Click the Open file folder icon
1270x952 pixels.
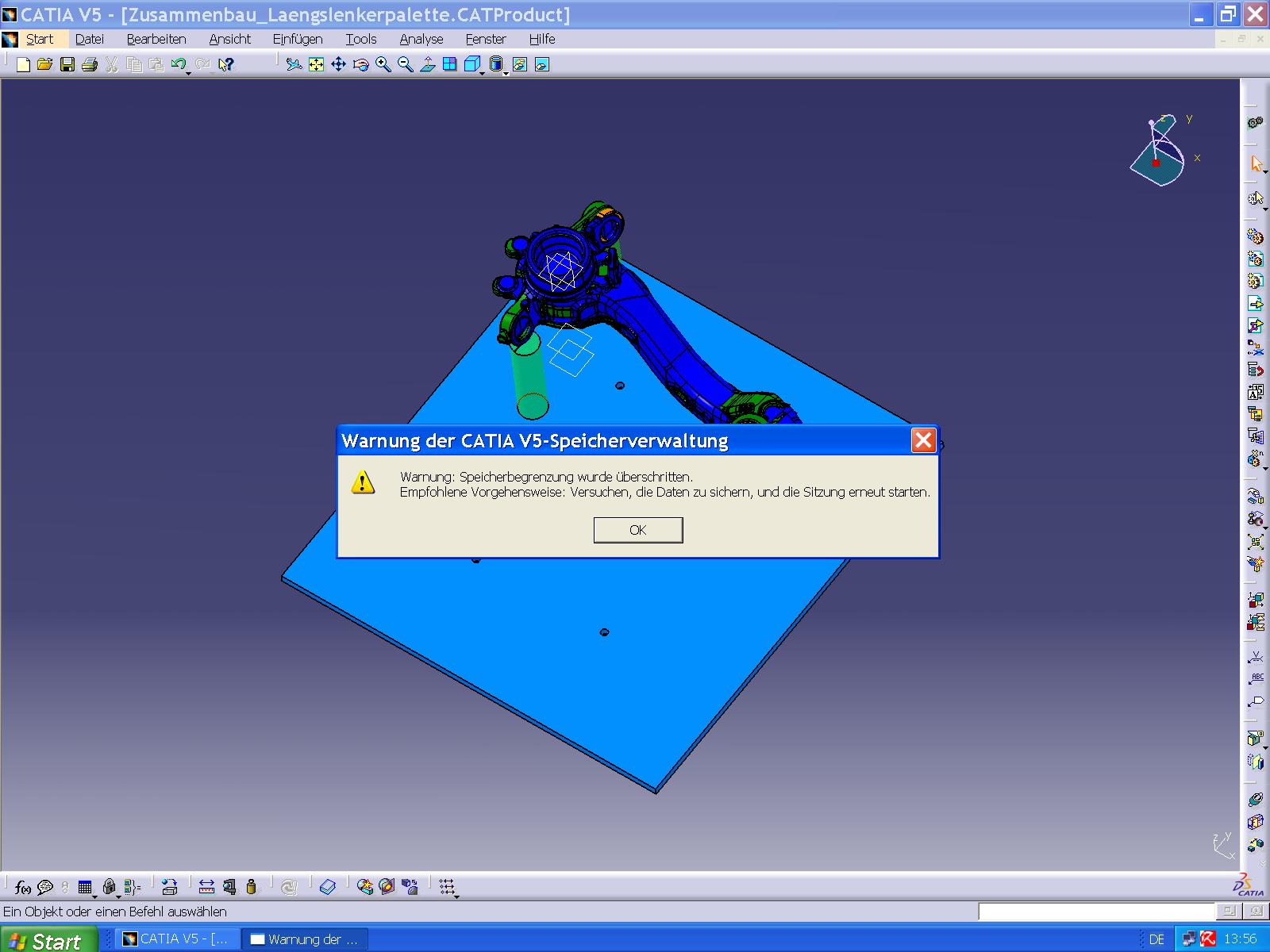(x=44, y=64)
